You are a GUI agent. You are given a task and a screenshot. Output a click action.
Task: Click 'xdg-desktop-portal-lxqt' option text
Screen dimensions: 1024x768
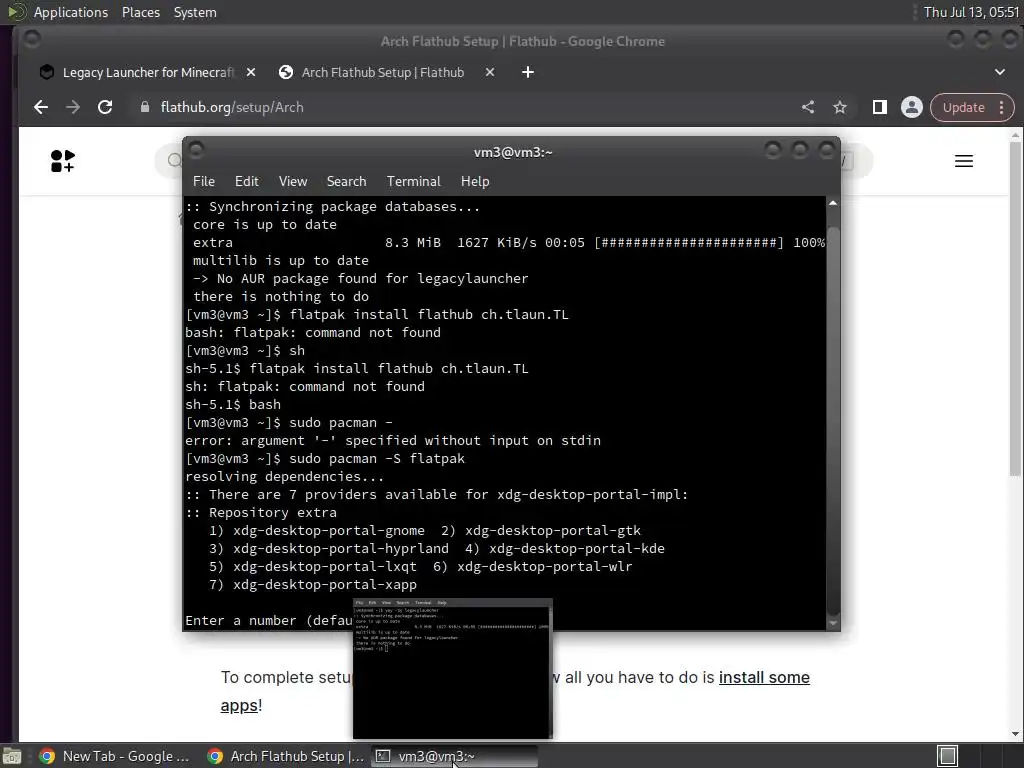click(325, 566)
